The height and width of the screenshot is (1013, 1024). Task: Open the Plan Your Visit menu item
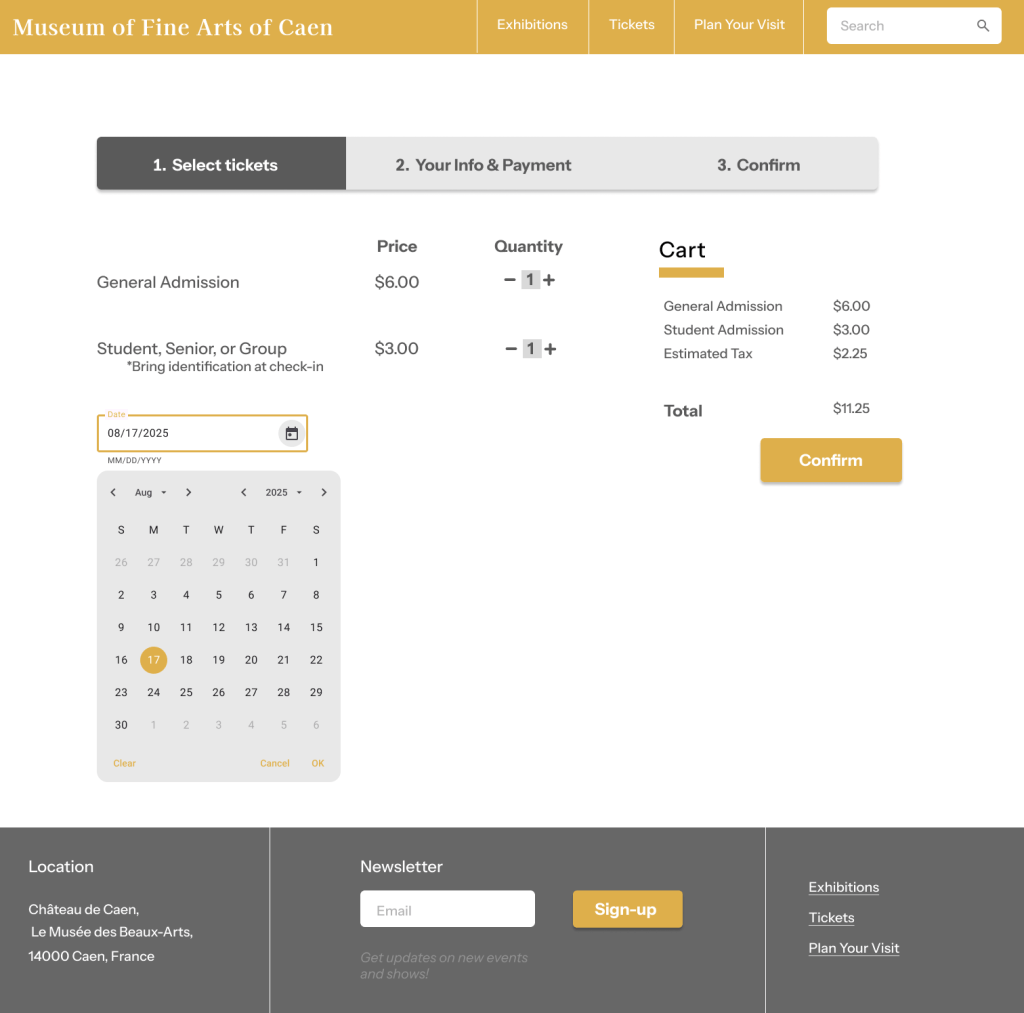coord(739,25)
